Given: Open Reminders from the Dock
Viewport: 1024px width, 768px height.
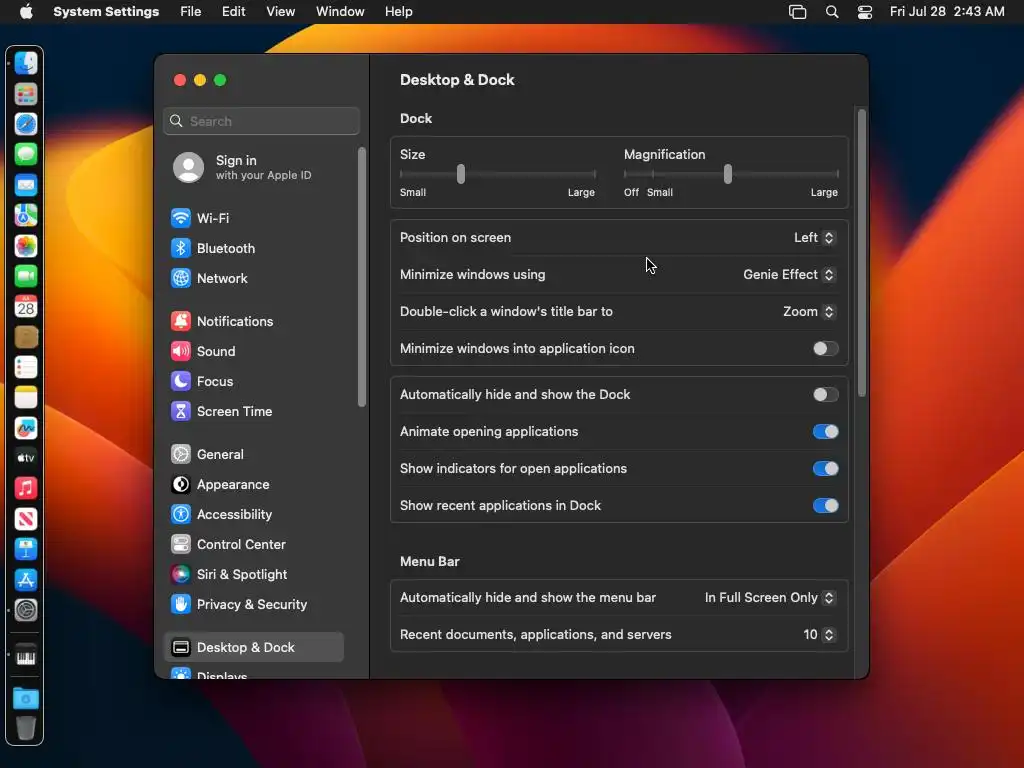Looking at the screenshot, I should (26, 367).
